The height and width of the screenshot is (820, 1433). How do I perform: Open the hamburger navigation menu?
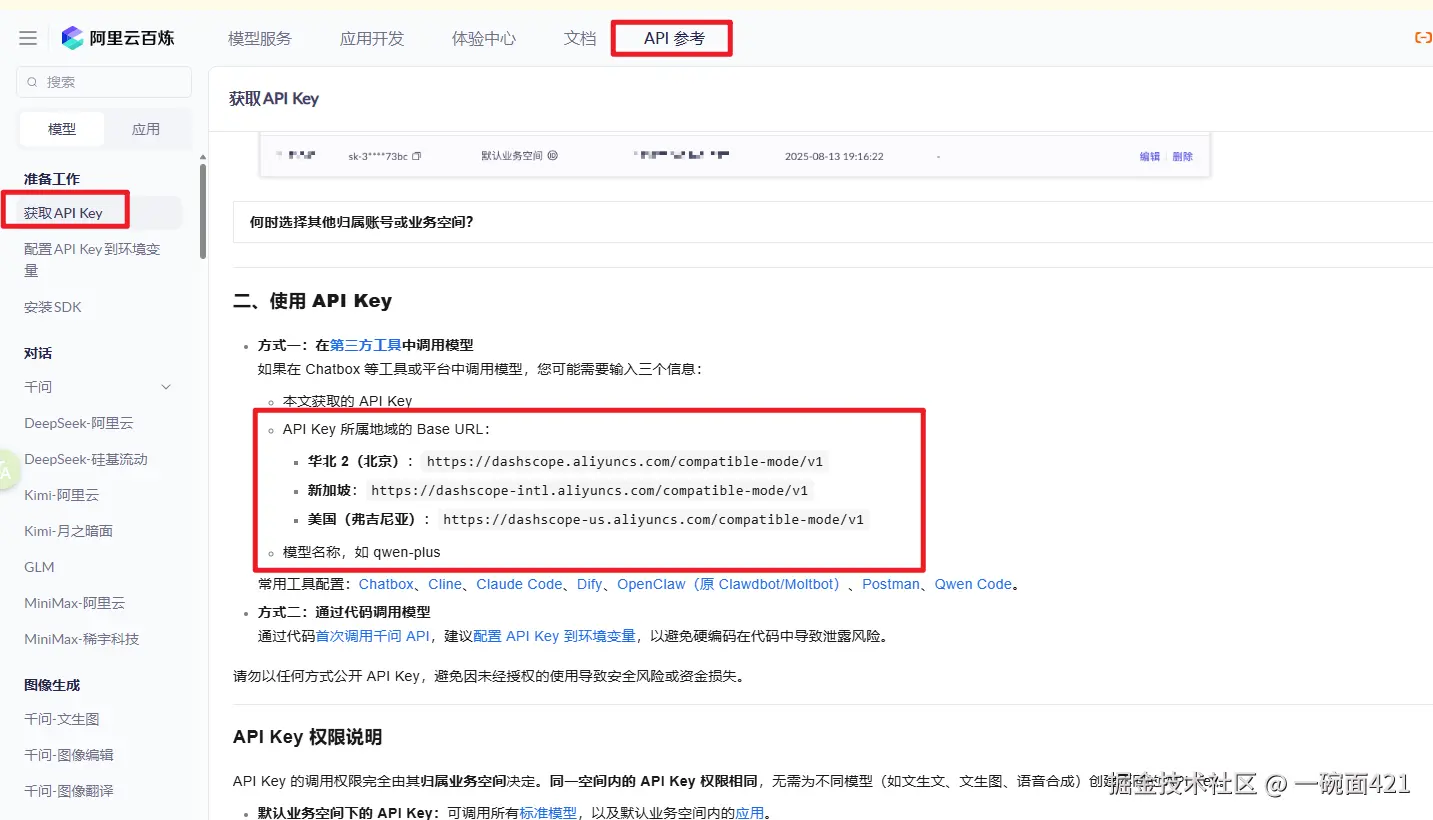click(28, 38)
